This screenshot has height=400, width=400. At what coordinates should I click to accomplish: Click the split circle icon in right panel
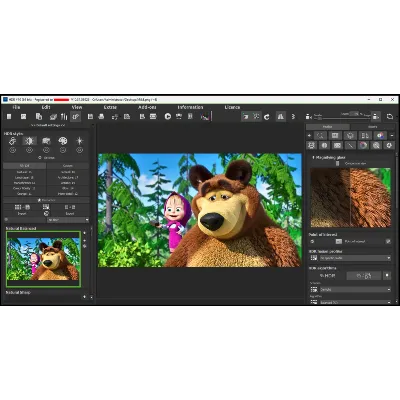coord(324,145)
